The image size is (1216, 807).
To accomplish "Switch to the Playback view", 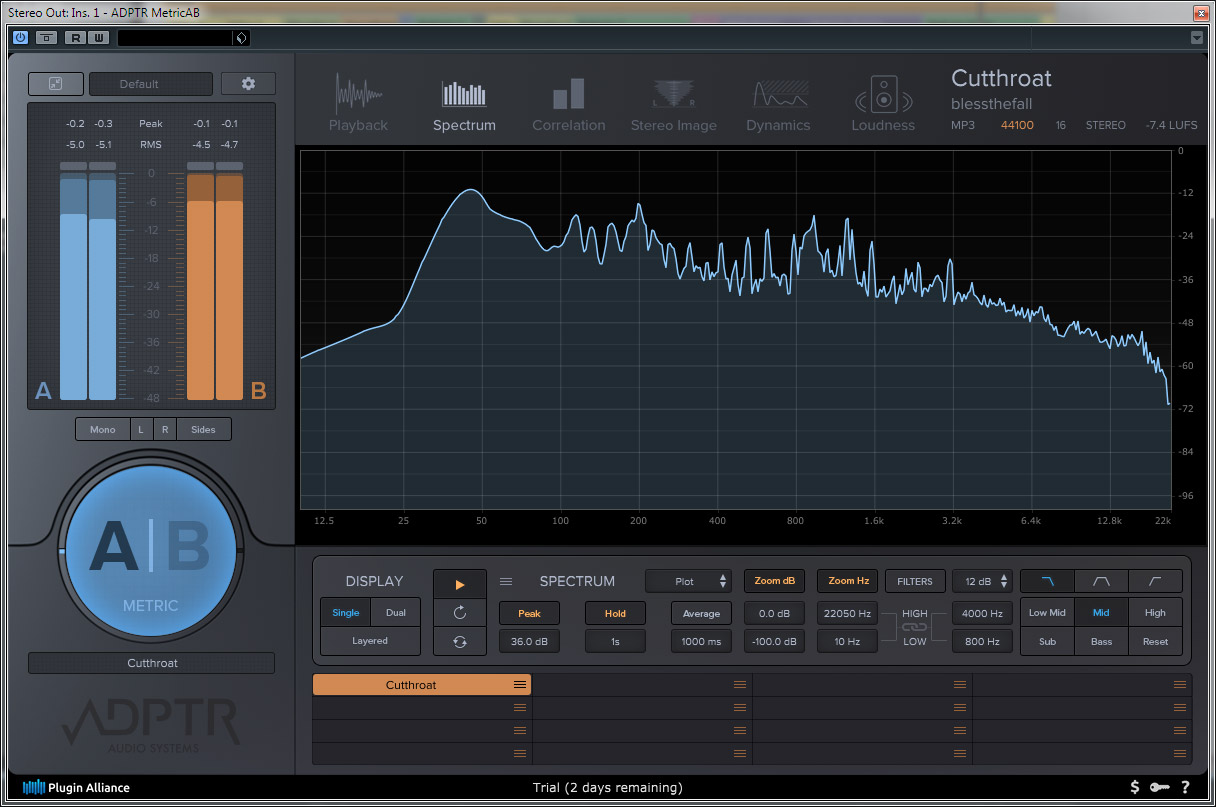I will pos(358,103).
